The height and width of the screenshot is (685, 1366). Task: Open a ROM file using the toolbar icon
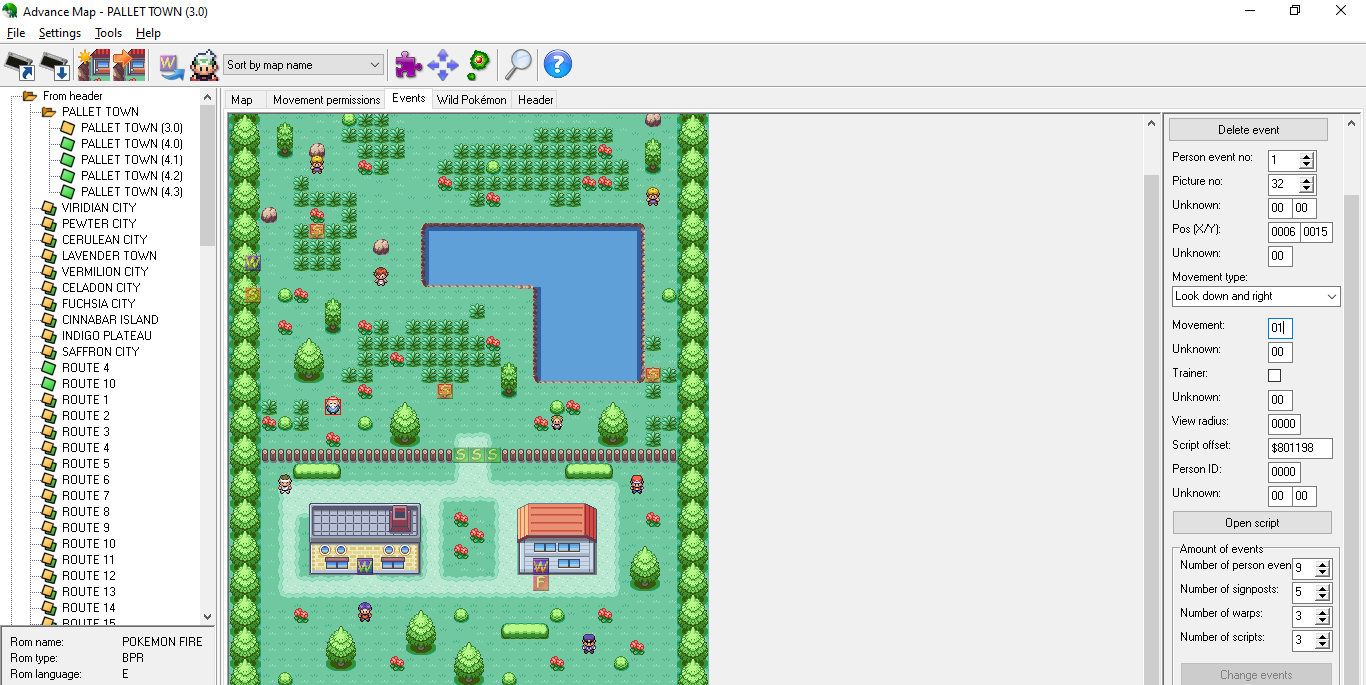coord(20,64)
